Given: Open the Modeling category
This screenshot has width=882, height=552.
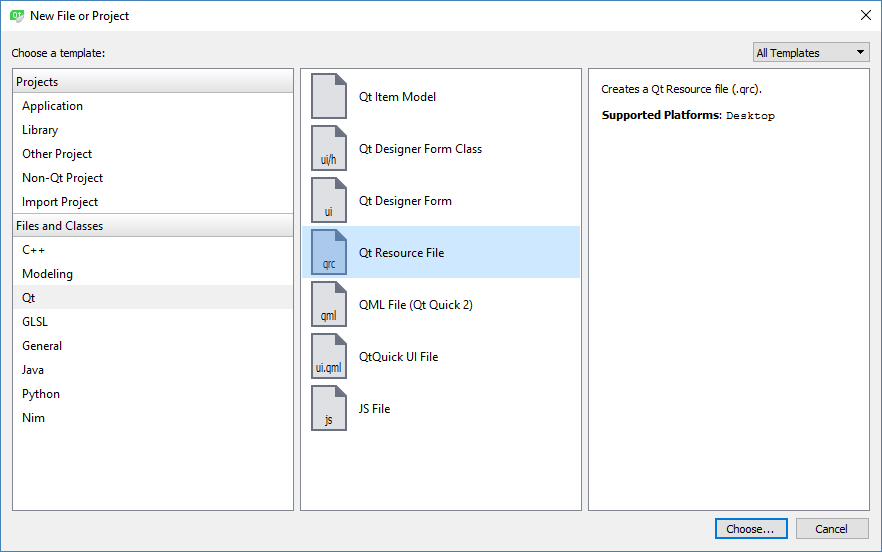Looking at the screenshot, I should pos(47,274).
